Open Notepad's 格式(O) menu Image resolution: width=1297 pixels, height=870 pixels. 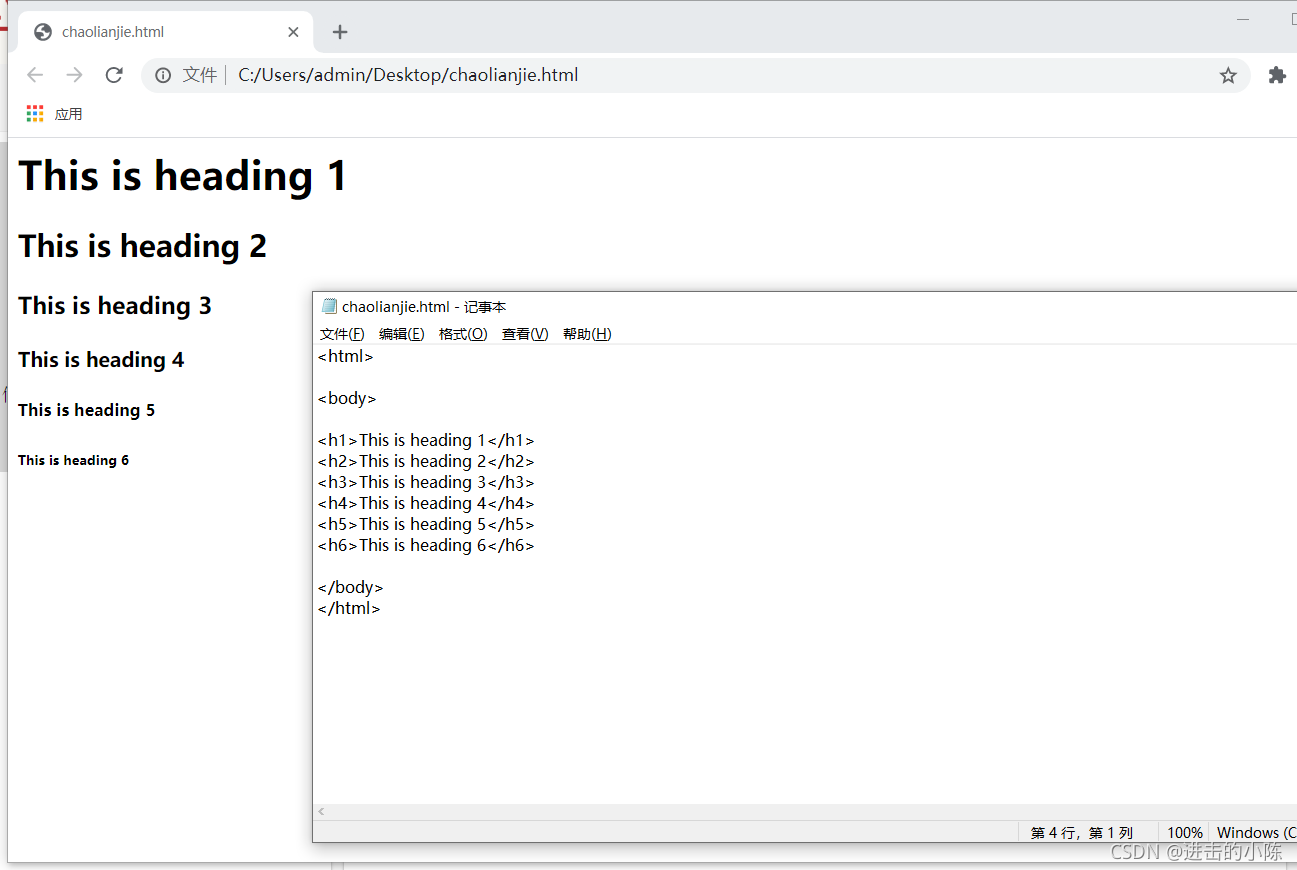(x=463, y=334)
